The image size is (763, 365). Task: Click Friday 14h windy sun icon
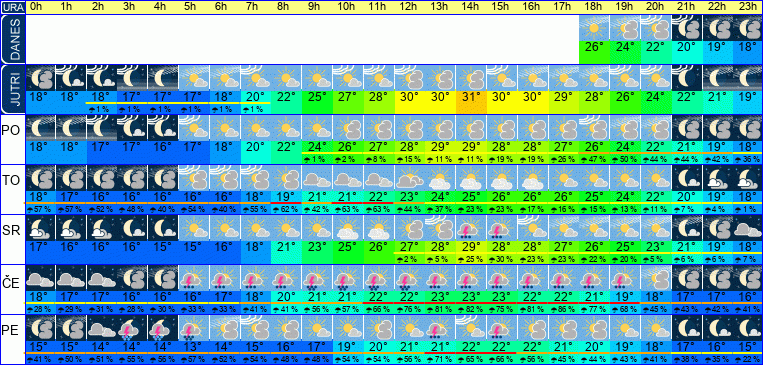[471, 328]
